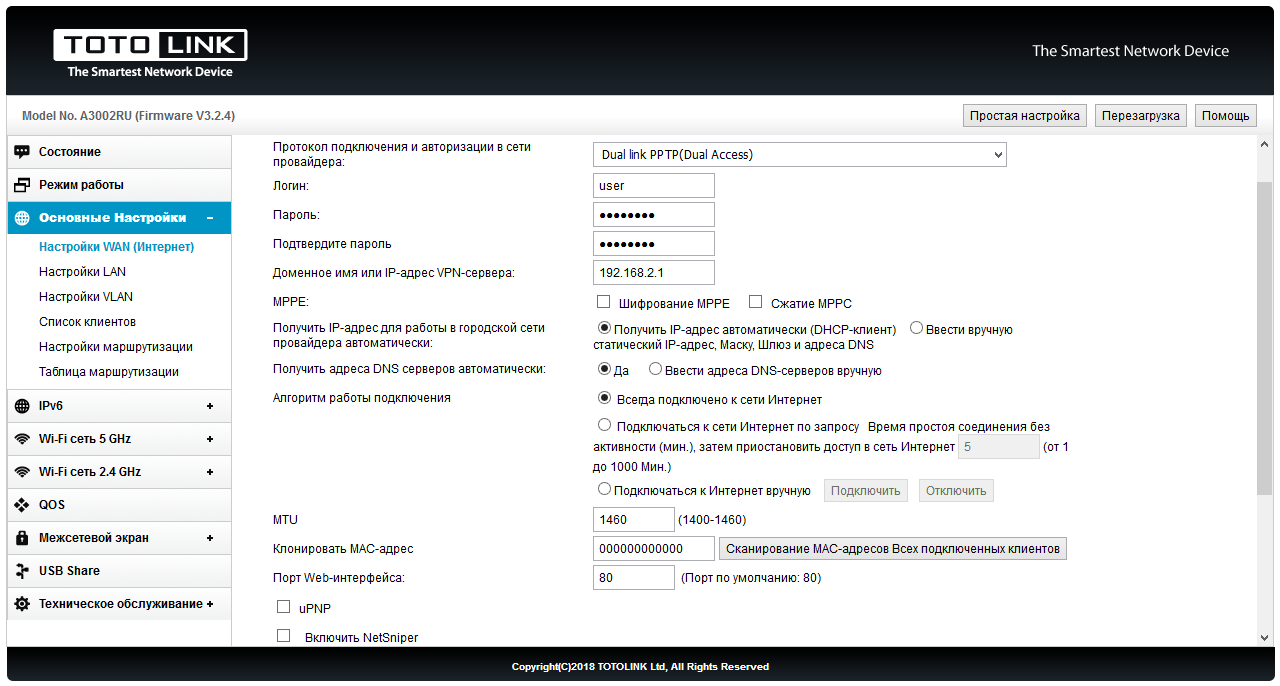This screenshot has width=1280, height=686.
Task: Click Перезагрузка button
Action: tap(1141, 116)
